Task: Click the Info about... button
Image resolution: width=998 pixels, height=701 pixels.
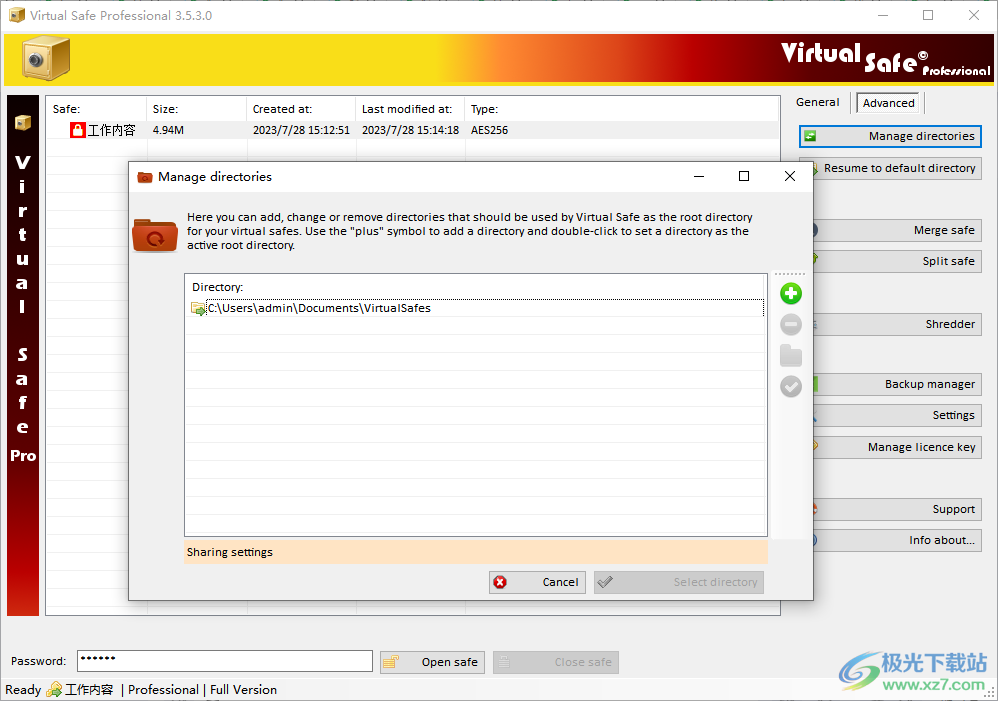Action: click(x=897, y=540)
